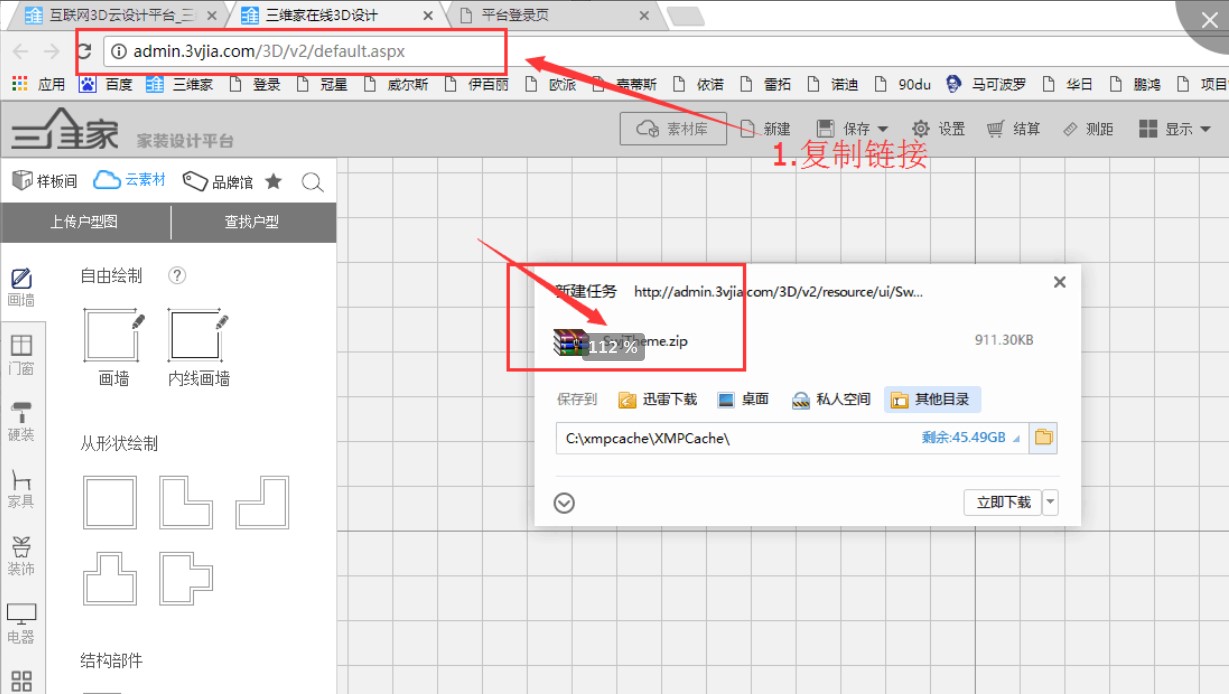Select 其他目录 as save location
The height and width of the screenshot is (694, 1229).
(932, 400)
